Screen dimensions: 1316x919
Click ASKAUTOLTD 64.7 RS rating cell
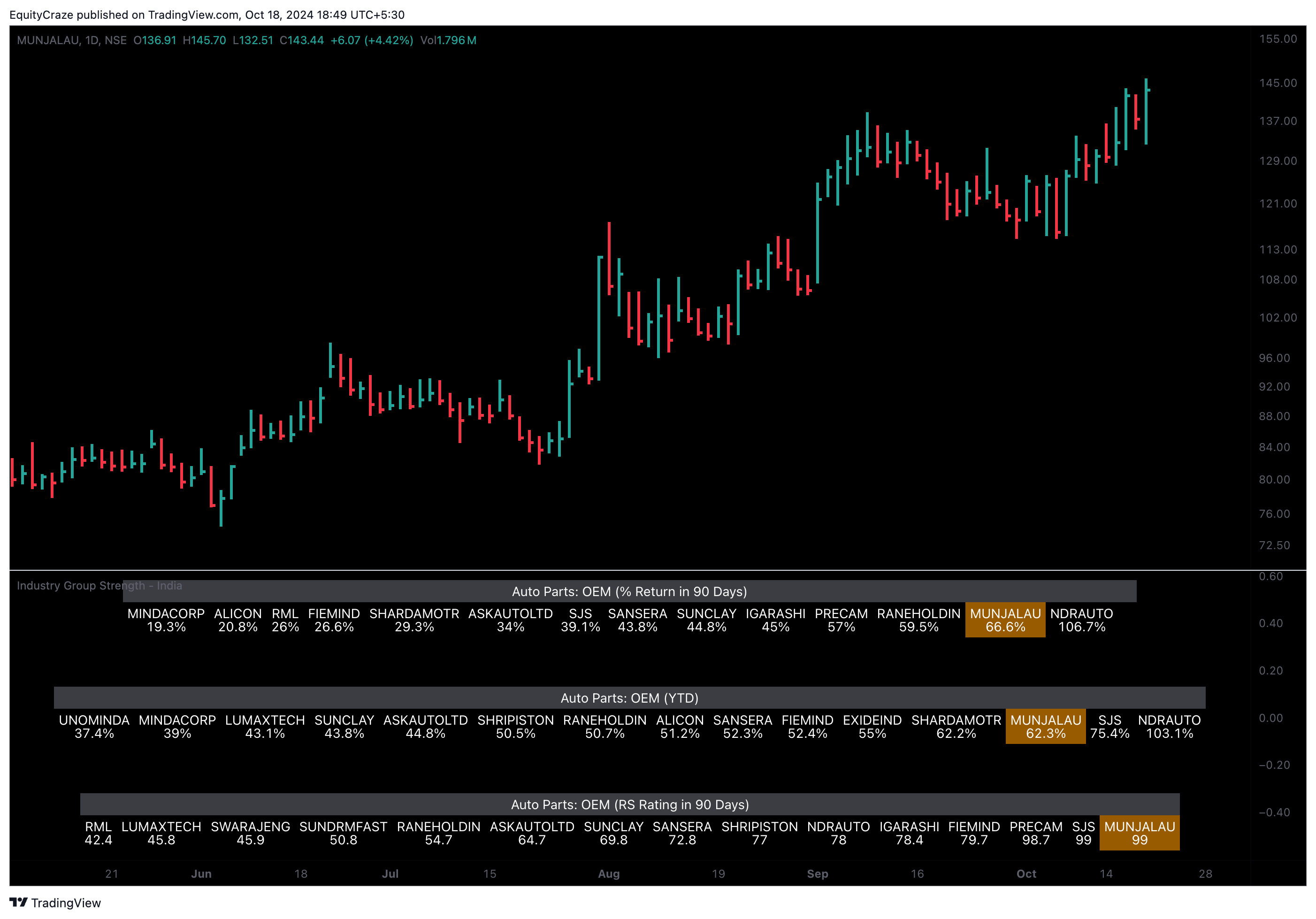[532, 833]
